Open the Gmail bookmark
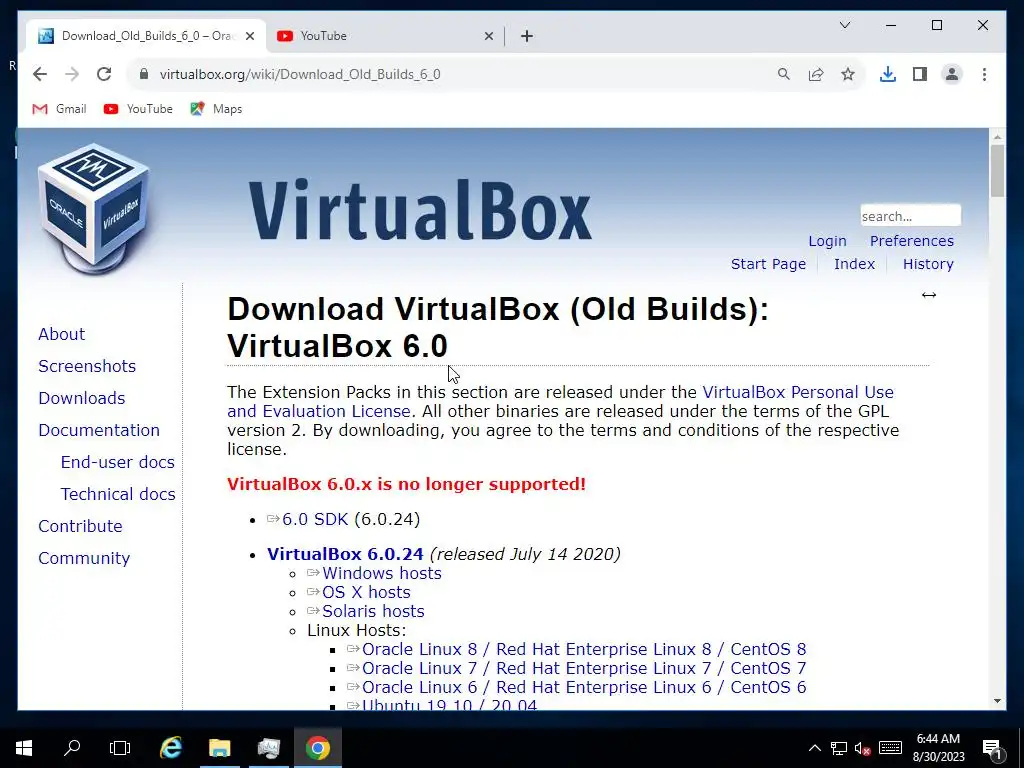 59,109
